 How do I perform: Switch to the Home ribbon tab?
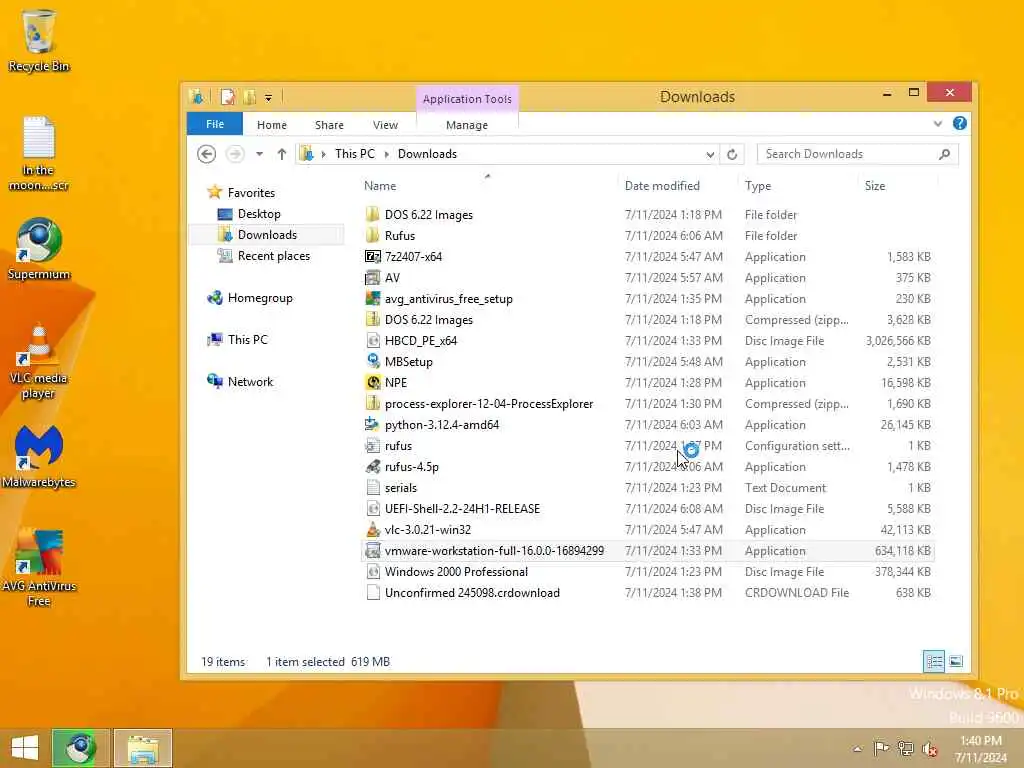tap(272, 125)
